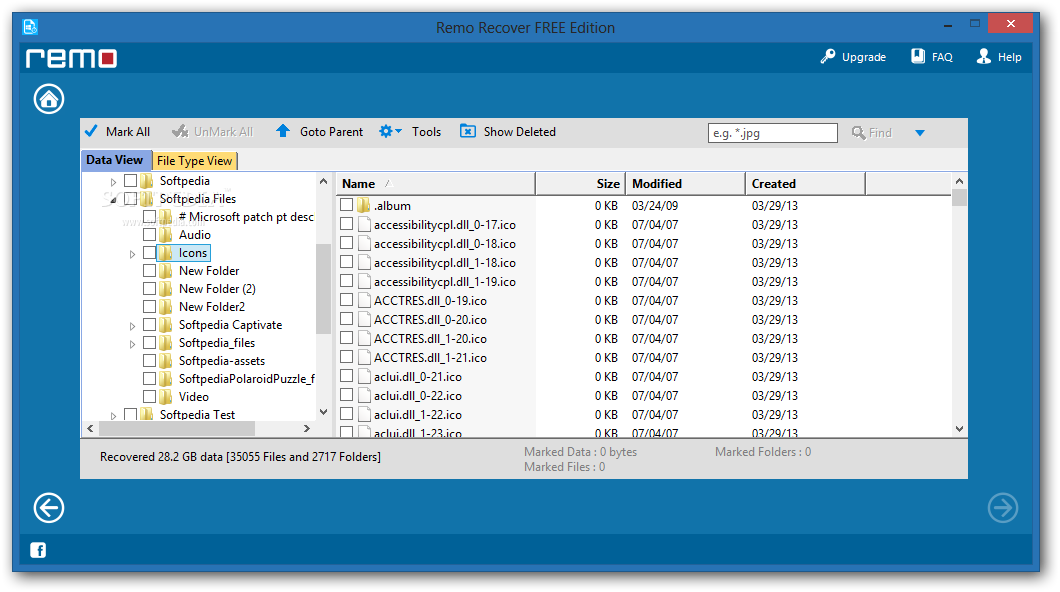Click the UnMark All icon

click(x=180, y=131)
